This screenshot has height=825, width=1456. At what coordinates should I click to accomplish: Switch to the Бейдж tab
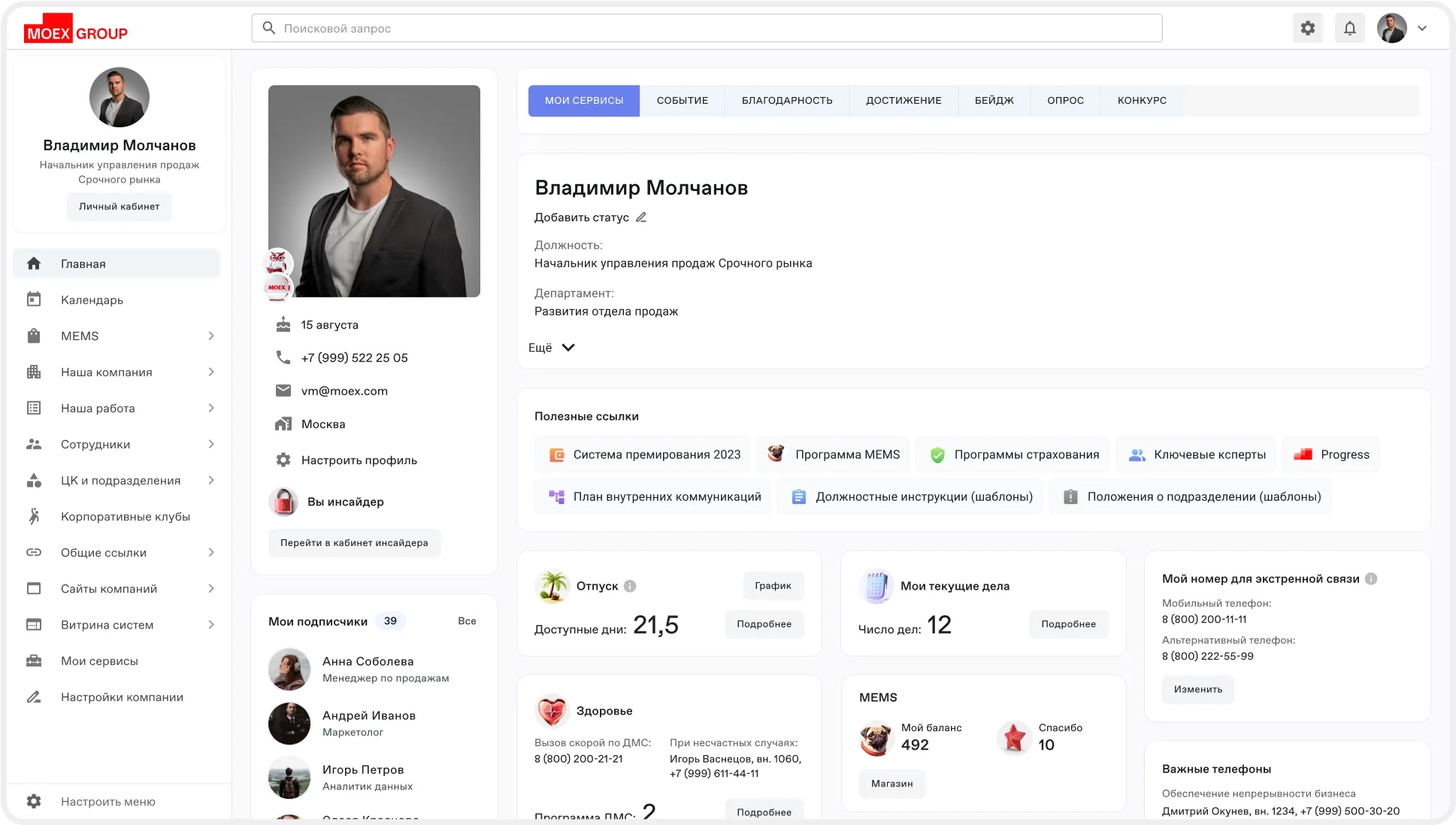(x=994, y=101)
